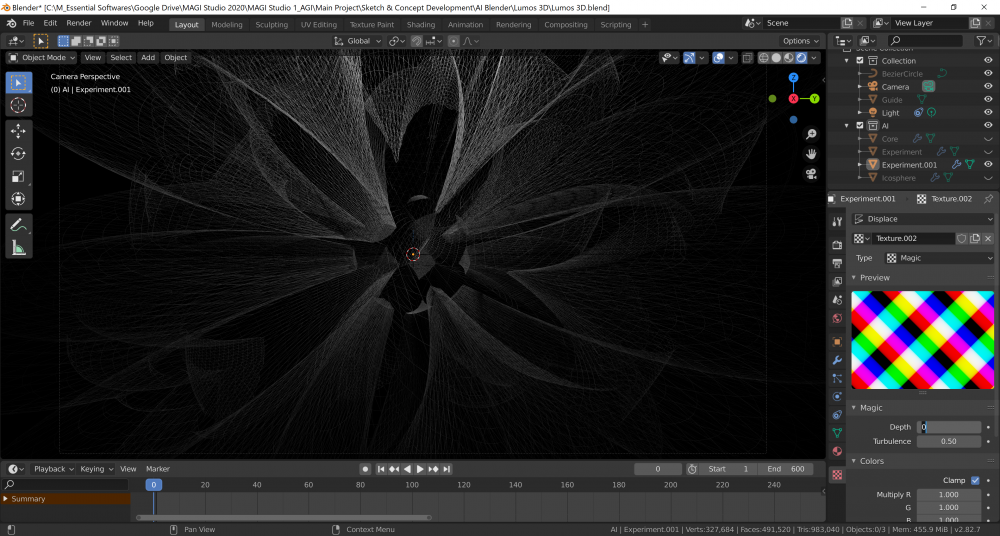The image size is (1000, 536).
Task: Click the End frame field showing 600
Action: coord(786,469)
